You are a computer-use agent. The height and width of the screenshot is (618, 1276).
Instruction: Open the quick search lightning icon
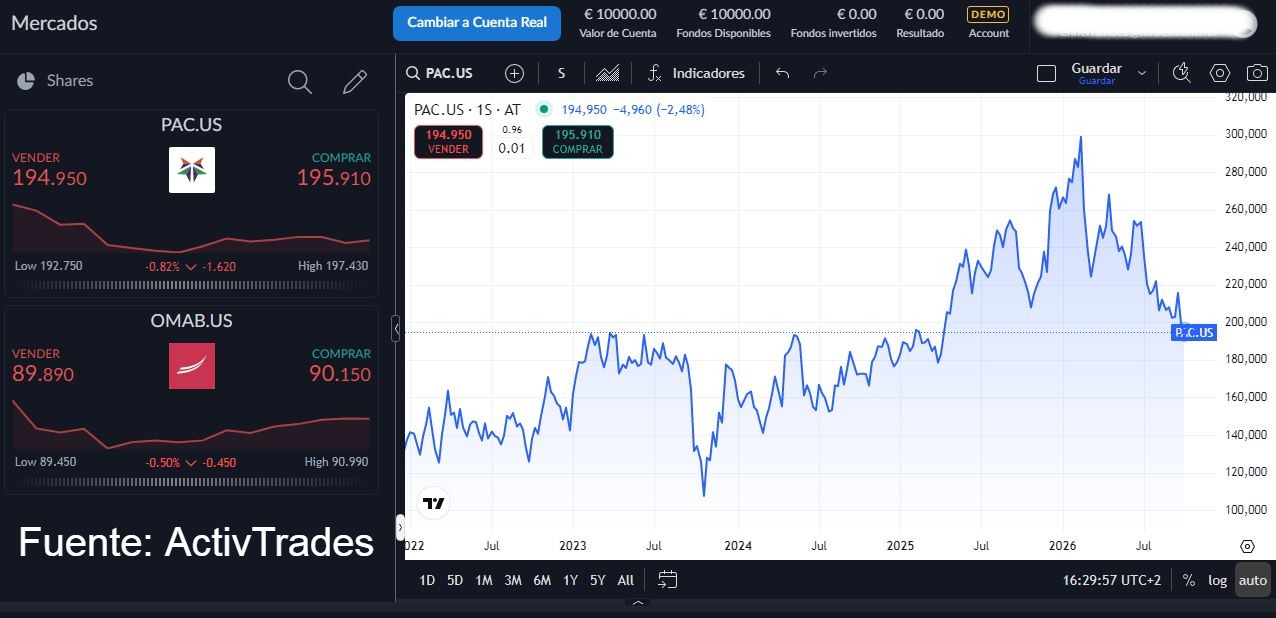[1181, 73]
